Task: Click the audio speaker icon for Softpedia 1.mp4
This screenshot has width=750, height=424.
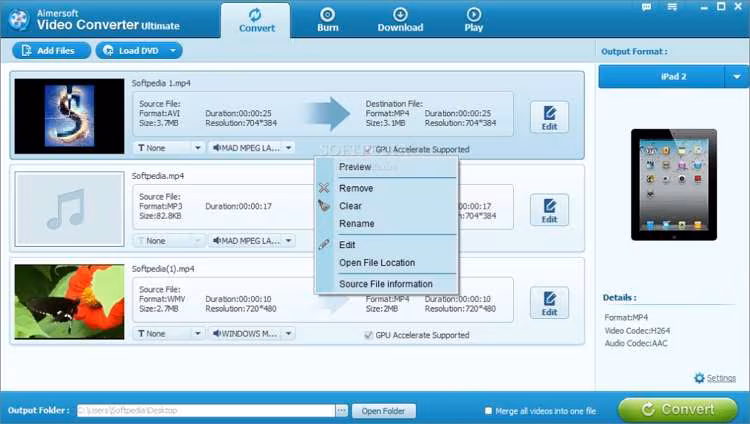Action: (217, 148)
